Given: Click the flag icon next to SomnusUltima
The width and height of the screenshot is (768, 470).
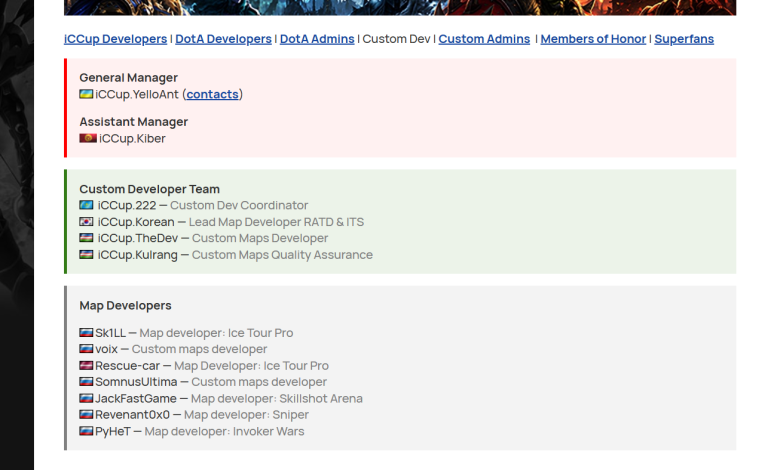Looking at the screenshot, I should (86, 381).
